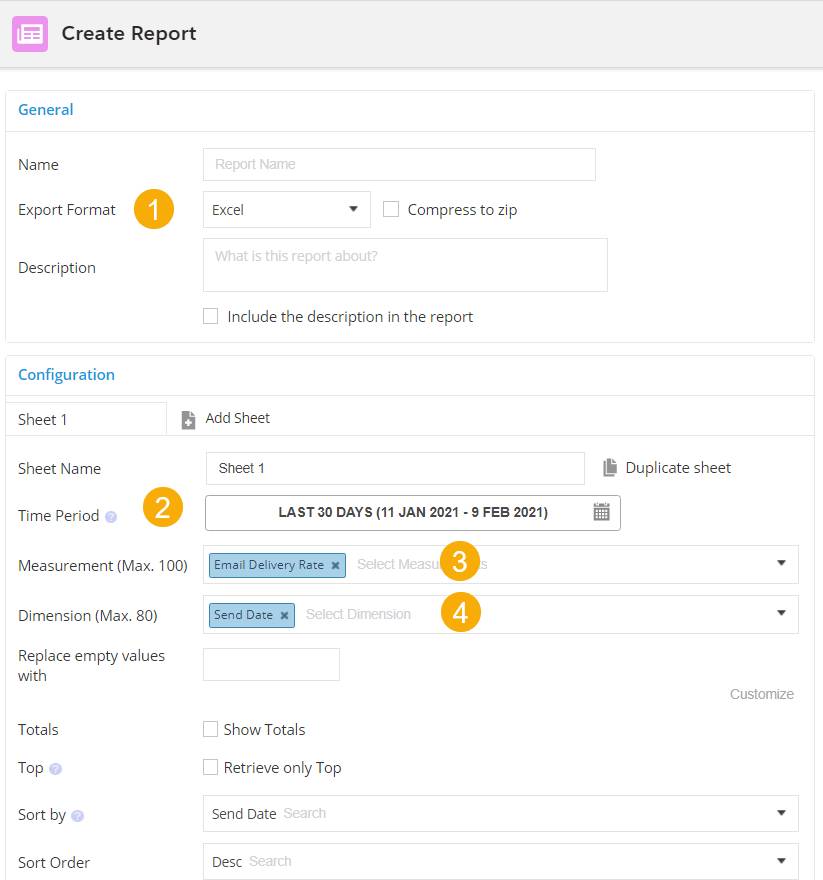Click the Duplicate sheet copy icon
Image resolution: width=823 pixels, height=880 pixels.
[x=613, y=467]
